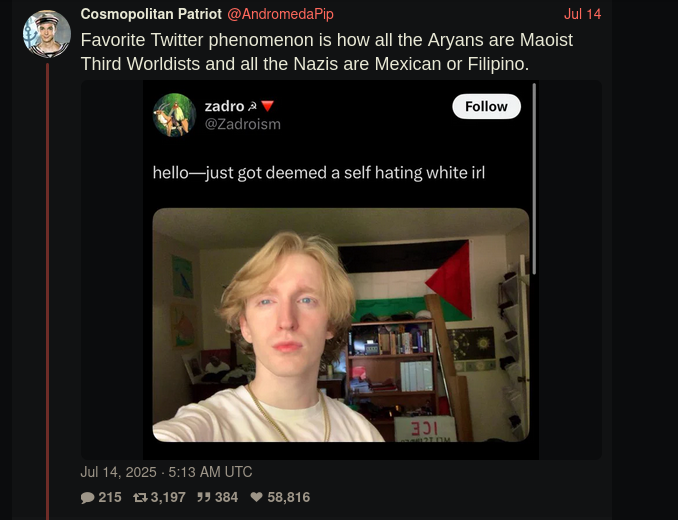Open Cosmopolitan Patriot's profile avatar
The height and width of the screenshot is (520, 678).
(47, 34)
